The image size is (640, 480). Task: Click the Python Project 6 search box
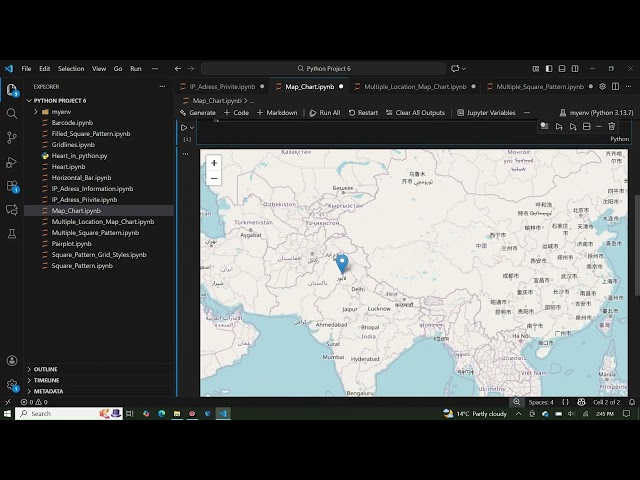323,69
